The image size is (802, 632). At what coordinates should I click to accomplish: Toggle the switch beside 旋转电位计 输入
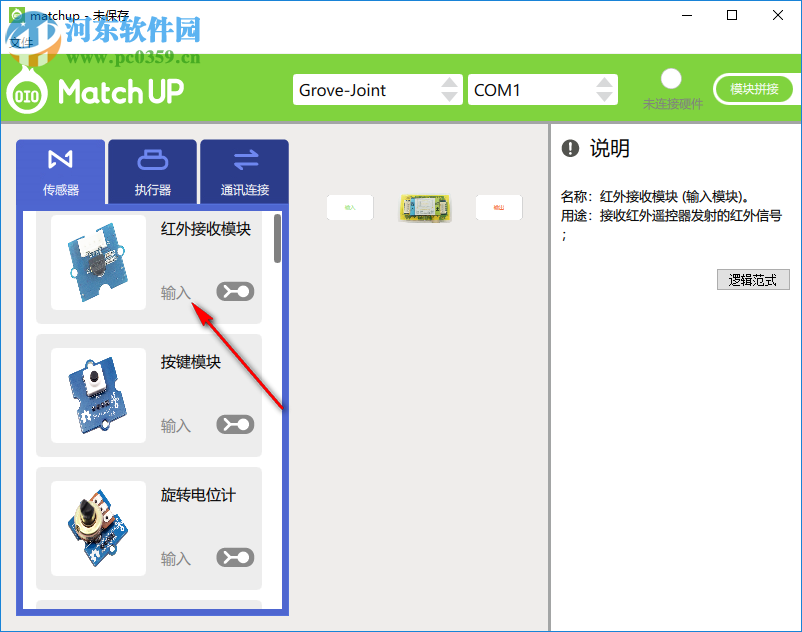234,557
